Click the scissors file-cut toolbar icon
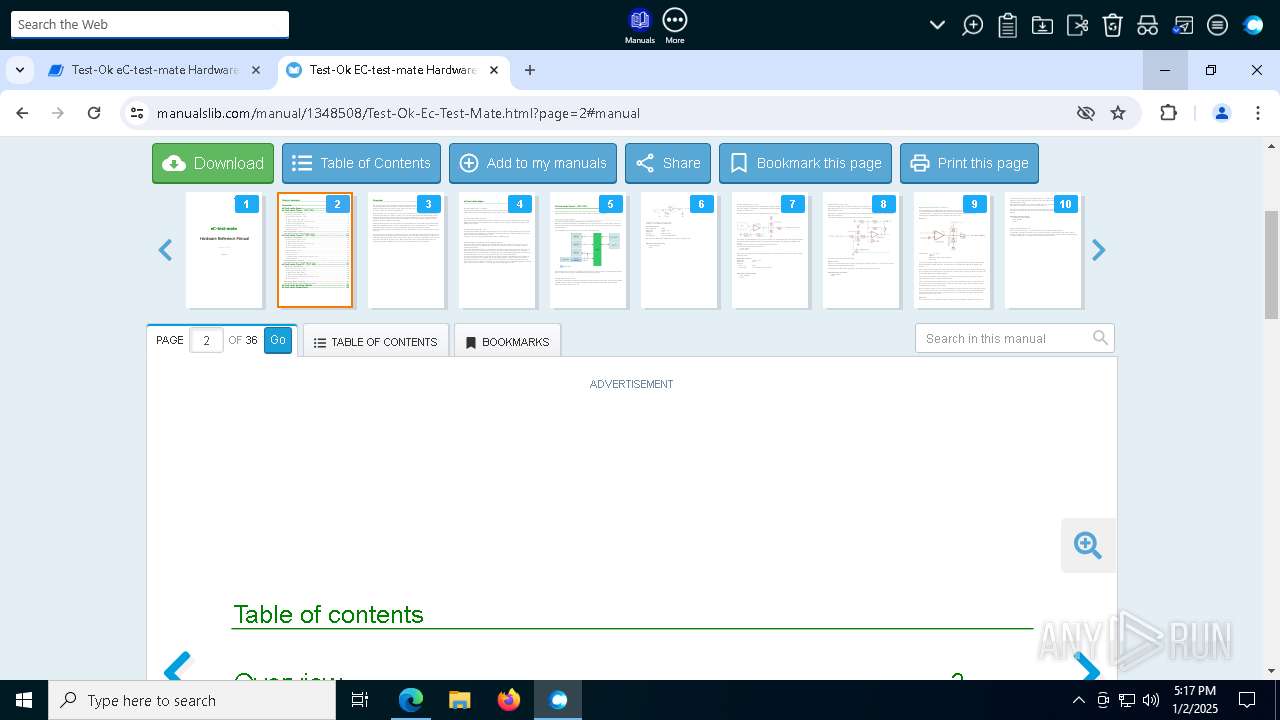Viewport: 1280px width, 720px height. [x=1077, y=25]
